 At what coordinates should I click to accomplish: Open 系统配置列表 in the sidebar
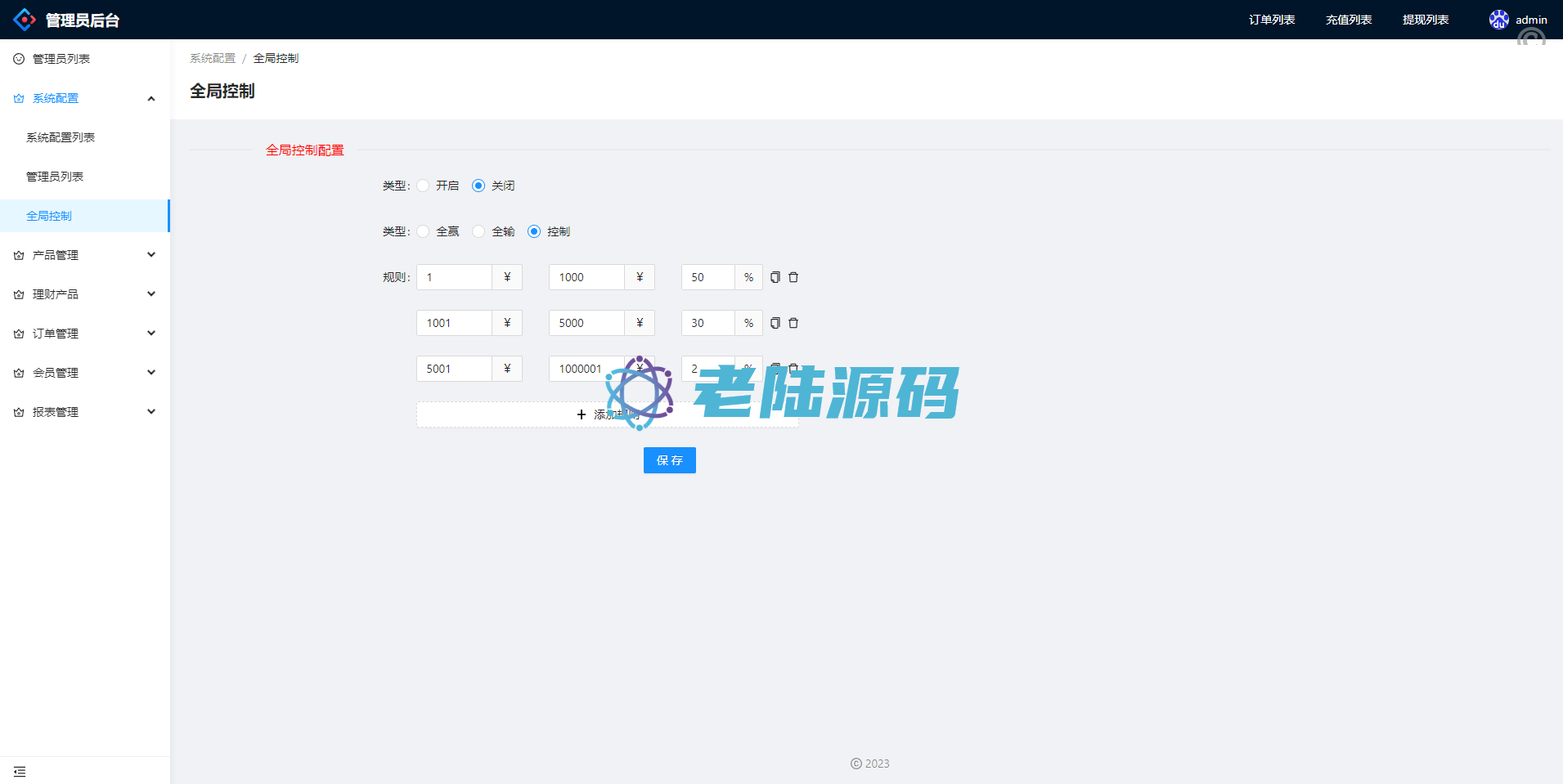tap(61, 137)
